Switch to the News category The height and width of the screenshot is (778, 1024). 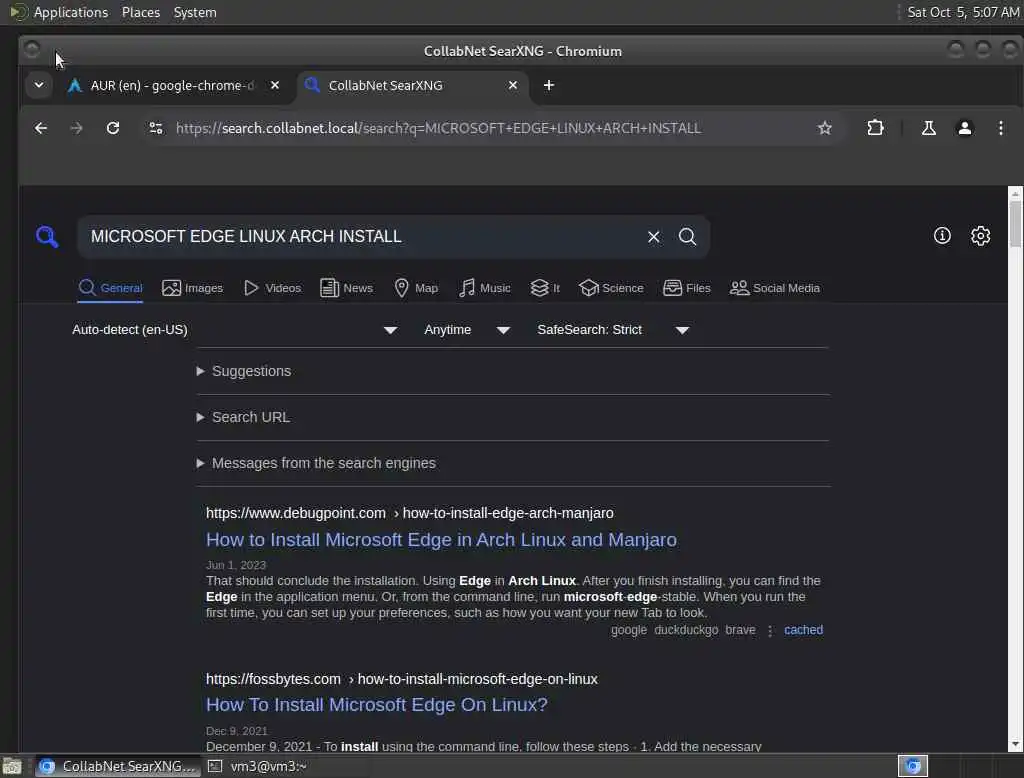(347, 288)
